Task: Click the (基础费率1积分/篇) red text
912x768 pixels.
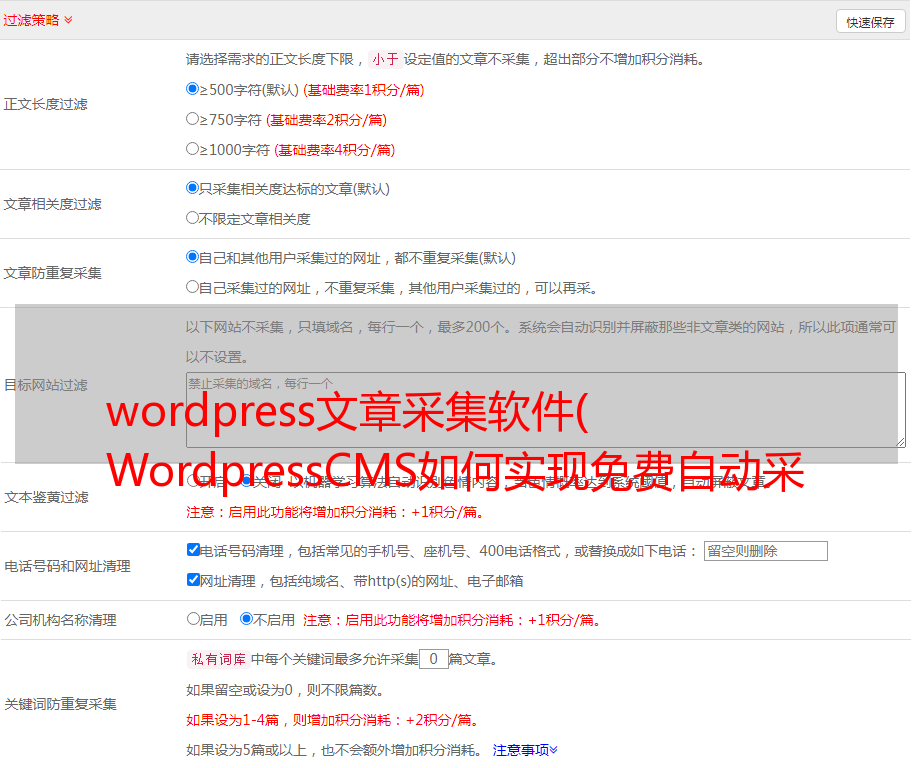Action: click(x=364, y=90)
